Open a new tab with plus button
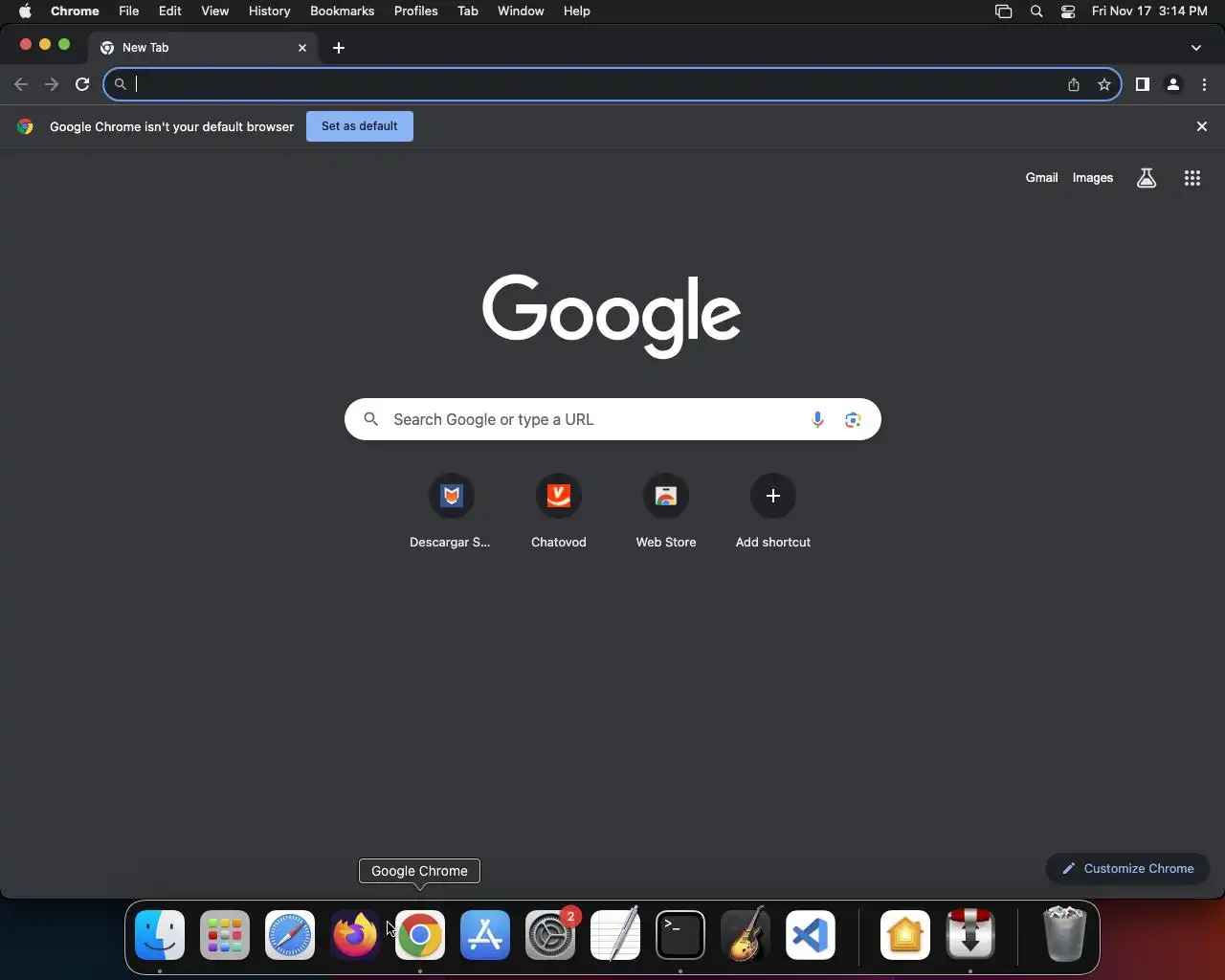The image size is (1225, 980). point(339,47)
